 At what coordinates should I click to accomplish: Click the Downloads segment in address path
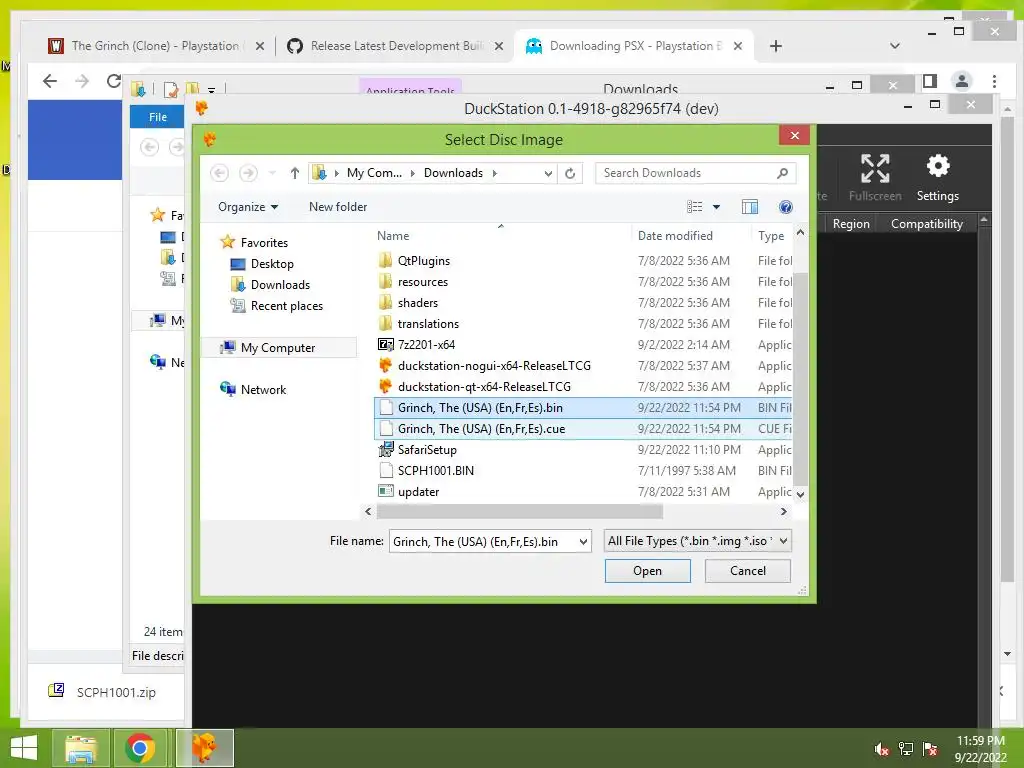coord(453,173)
